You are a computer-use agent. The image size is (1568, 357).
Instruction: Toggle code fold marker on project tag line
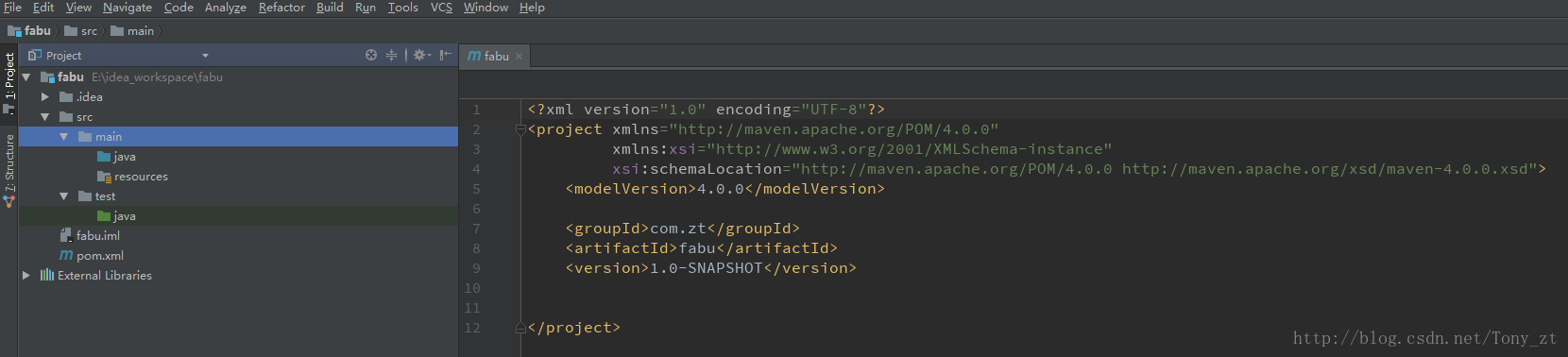520,129
